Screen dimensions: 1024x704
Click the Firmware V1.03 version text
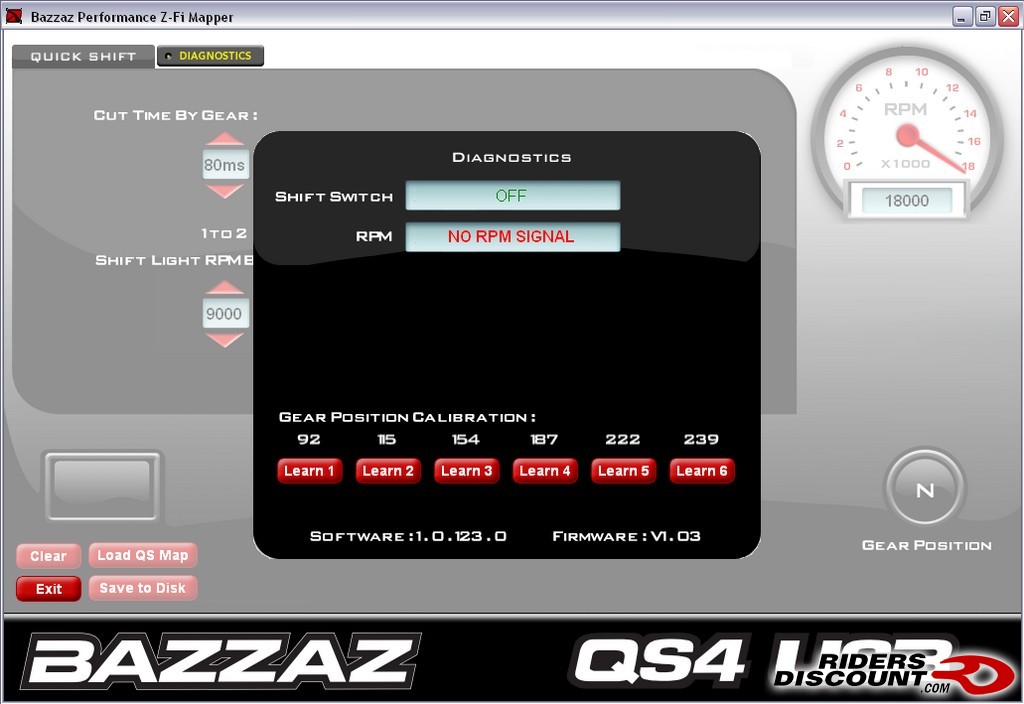click(626, 537)
